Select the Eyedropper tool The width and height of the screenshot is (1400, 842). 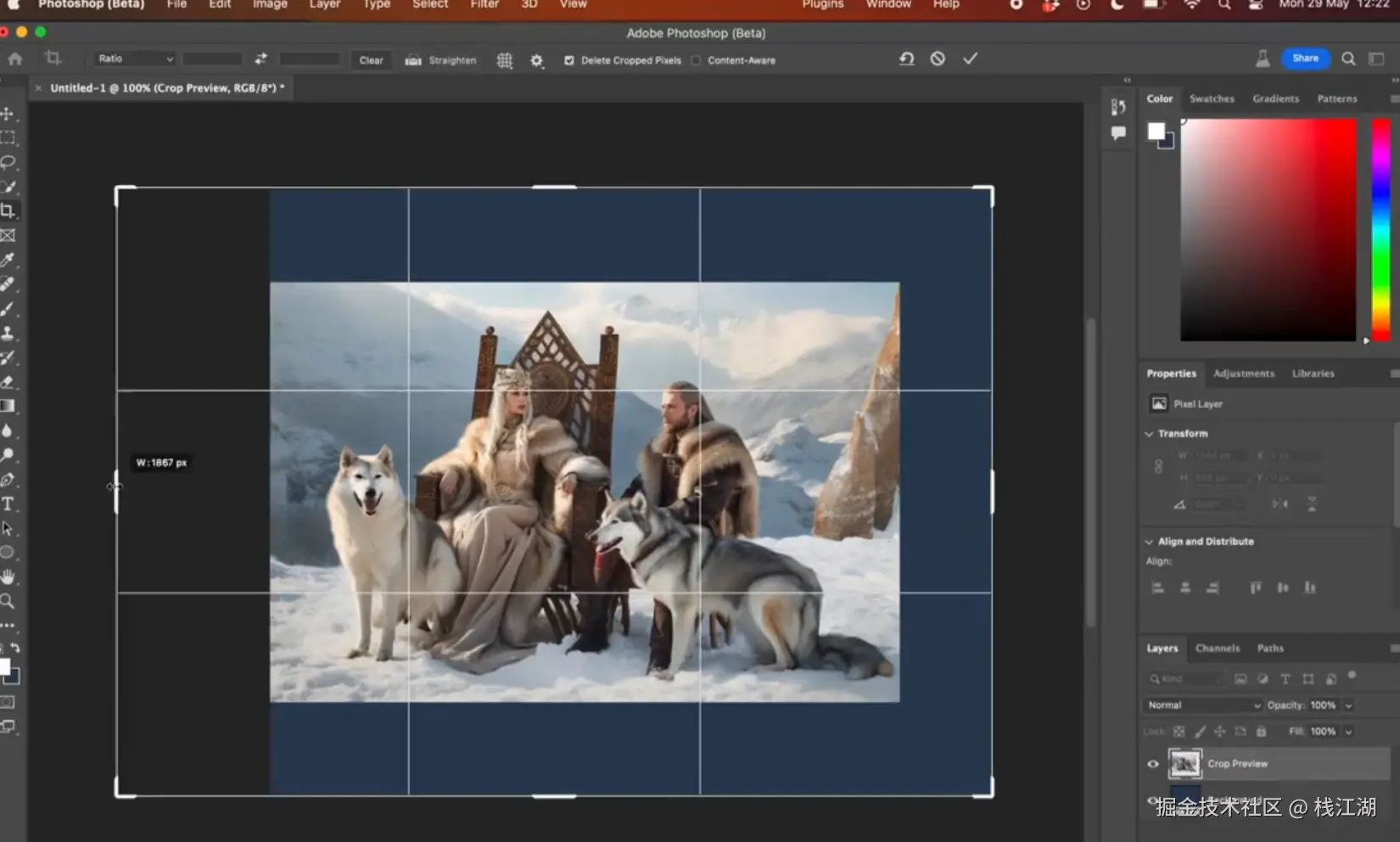point(8,260)
